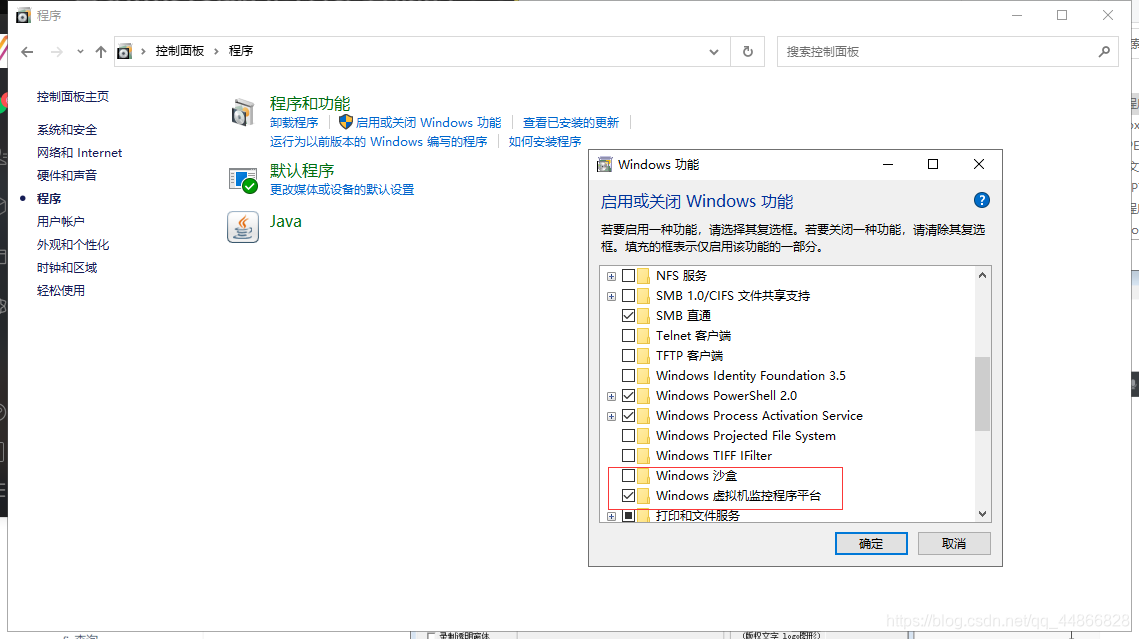Click the back navigation arrow

pyautogui.click(x=28, y=52)
